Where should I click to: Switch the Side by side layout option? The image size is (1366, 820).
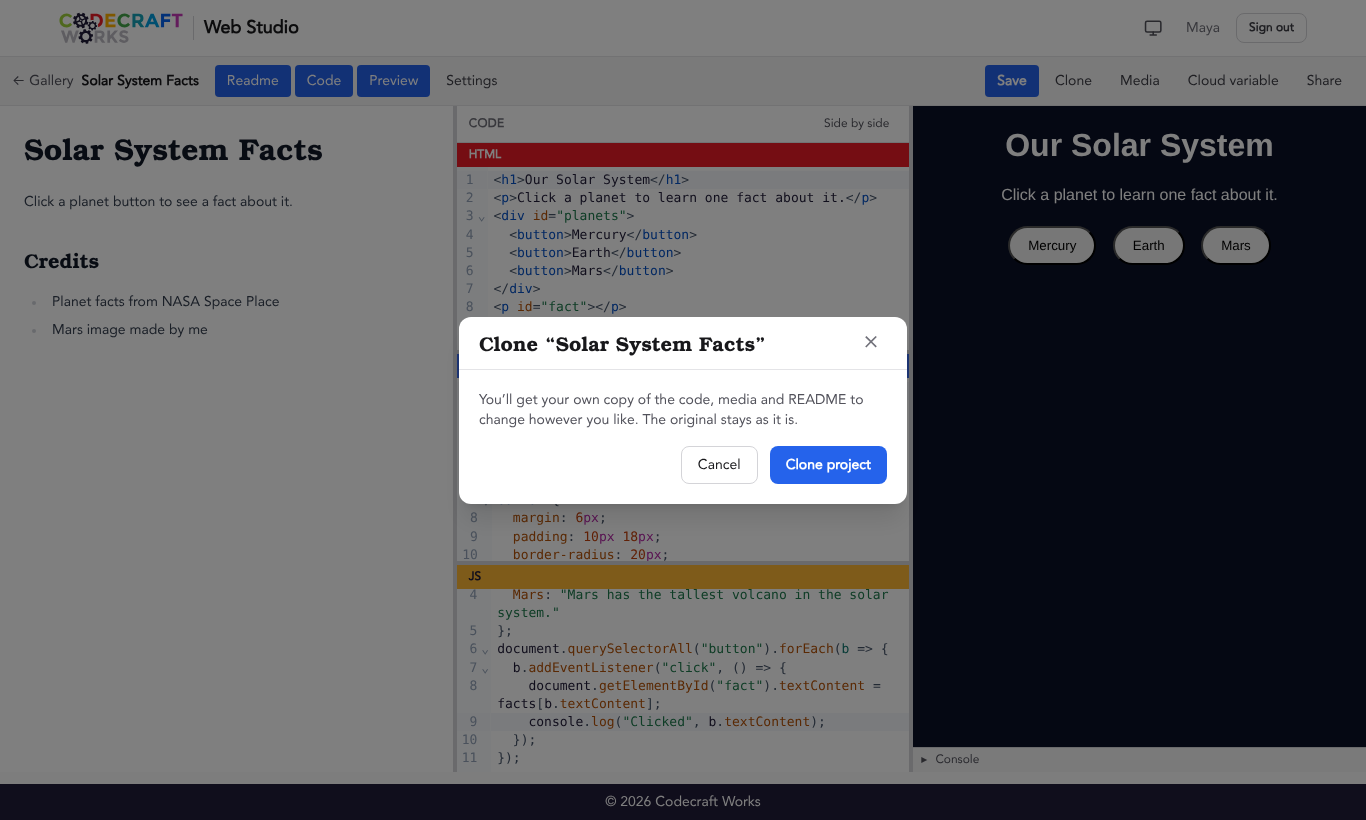(856, 123)
